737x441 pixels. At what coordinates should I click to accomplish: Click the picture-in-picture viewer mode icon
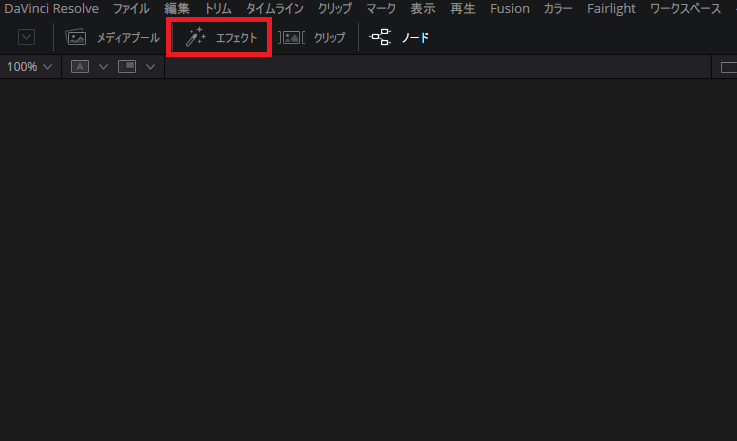tap(127, 67)
